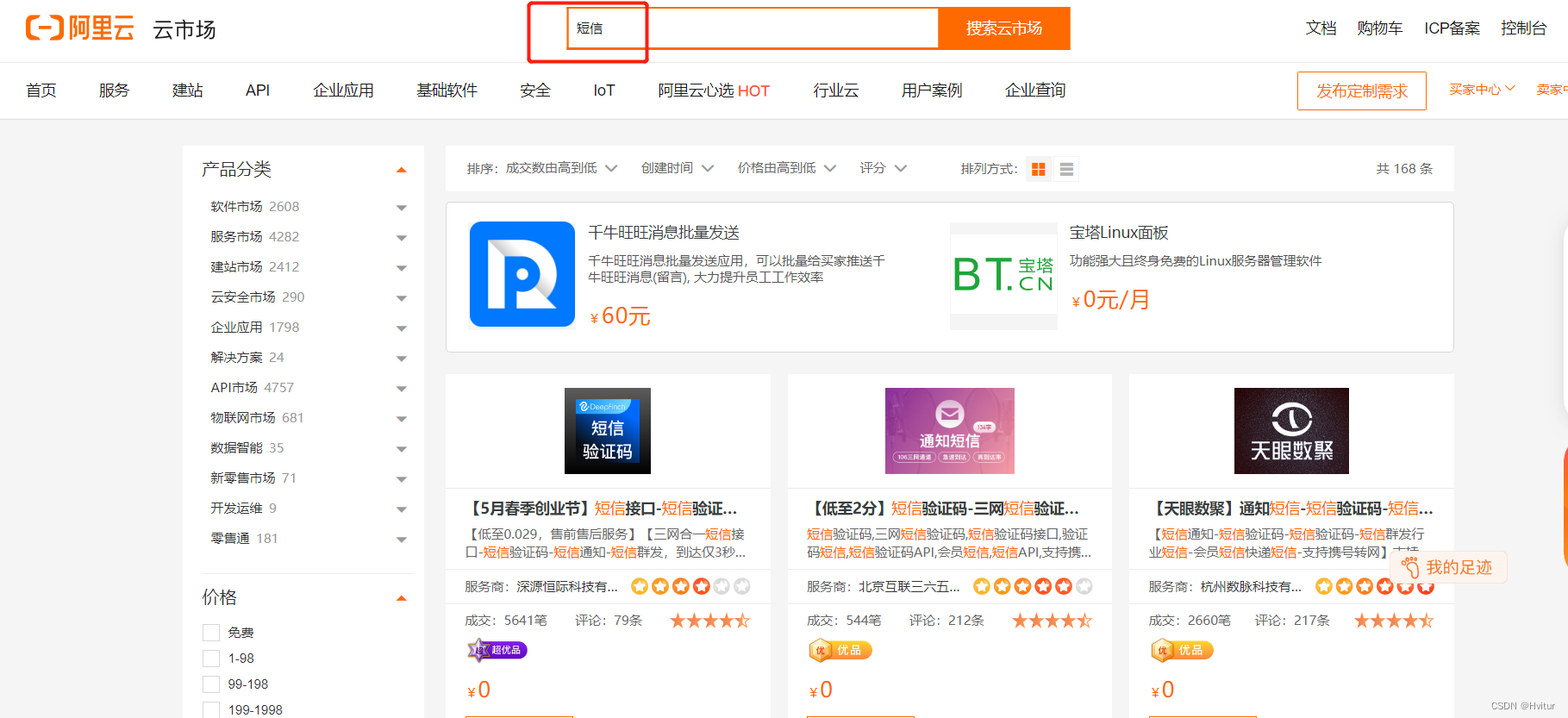Open 阿里云心选 HOT nav item
This screenshot has width=1568, height=718.
click(714, 91)
